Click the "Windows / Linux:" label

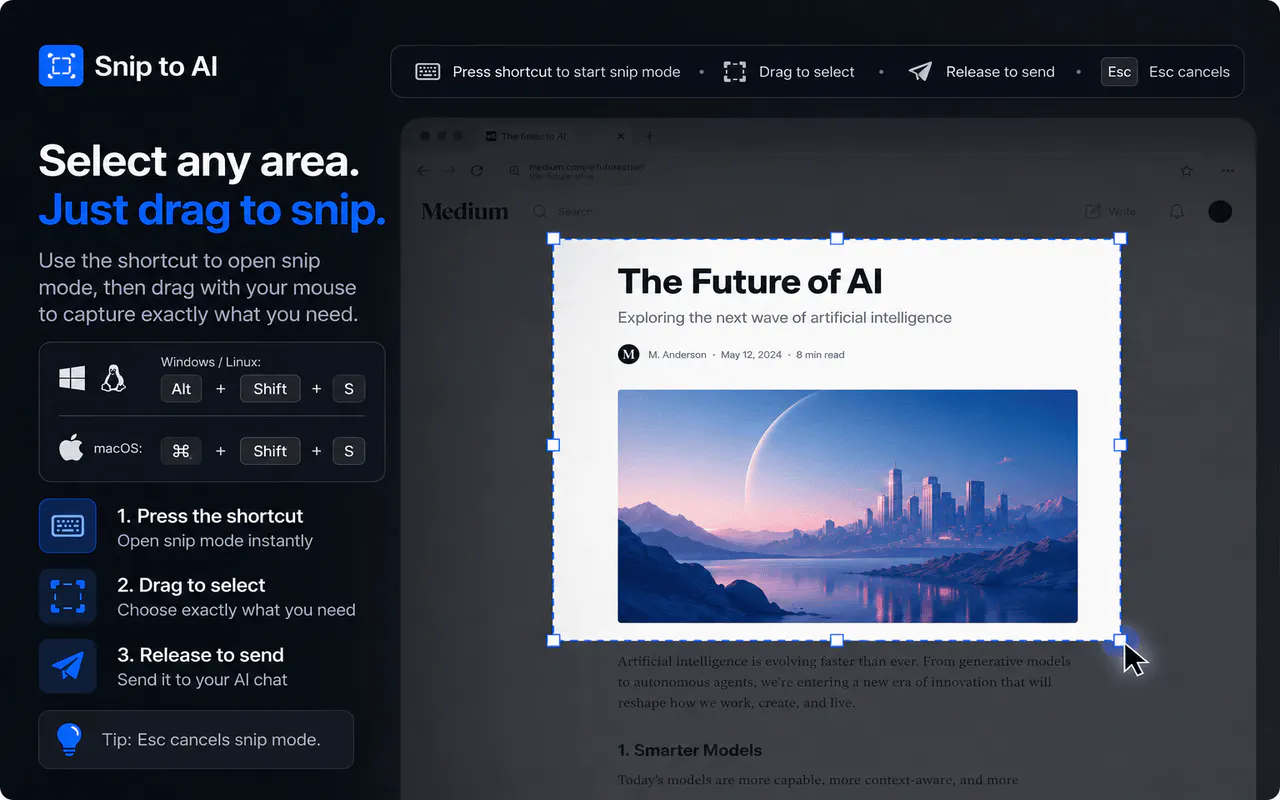(211, 362)
